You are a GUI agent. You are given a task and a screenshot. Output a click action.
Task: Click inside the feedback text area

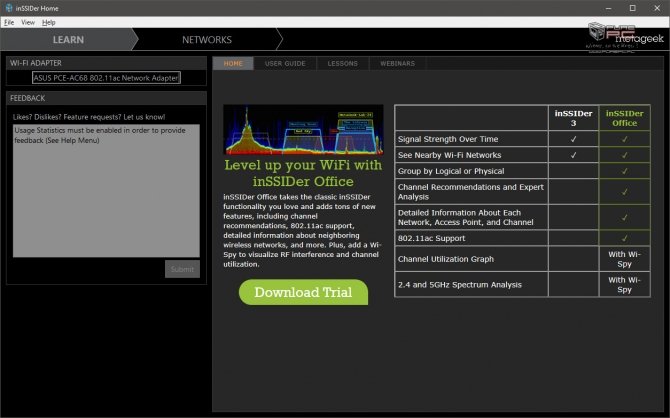pos(106,191)
